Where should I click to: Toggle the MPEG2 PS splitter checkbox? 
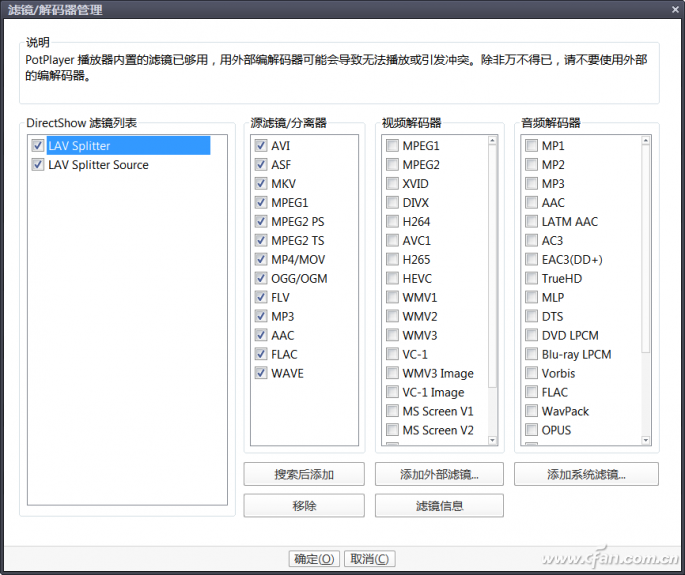point(261,222)
